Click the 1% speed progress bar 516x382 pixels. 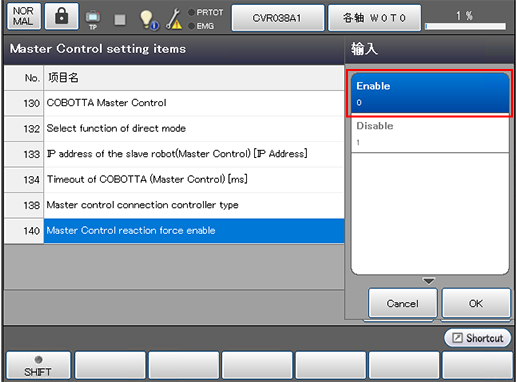465,26
